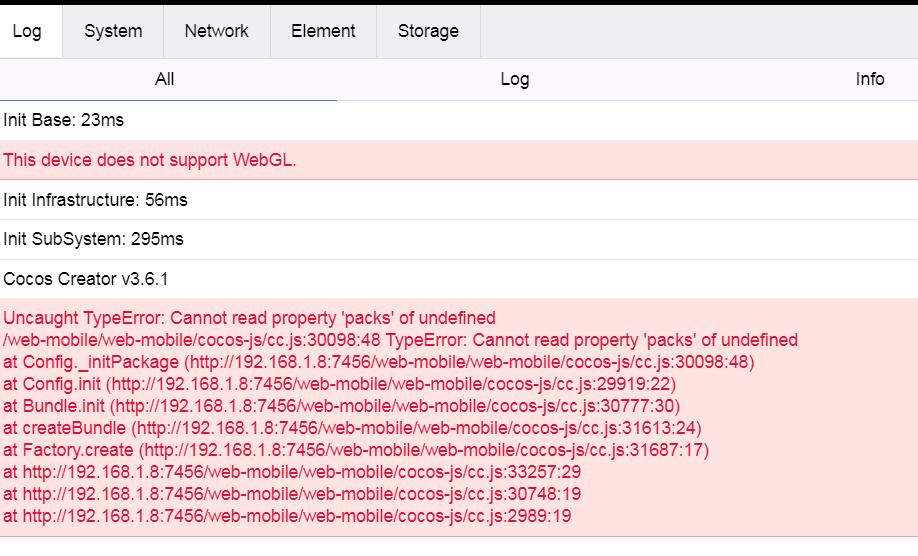Click the Uncaught TypeError message heading
This screenshot has width=918, height=556.
pyautogui.click(x=249, y=318)
